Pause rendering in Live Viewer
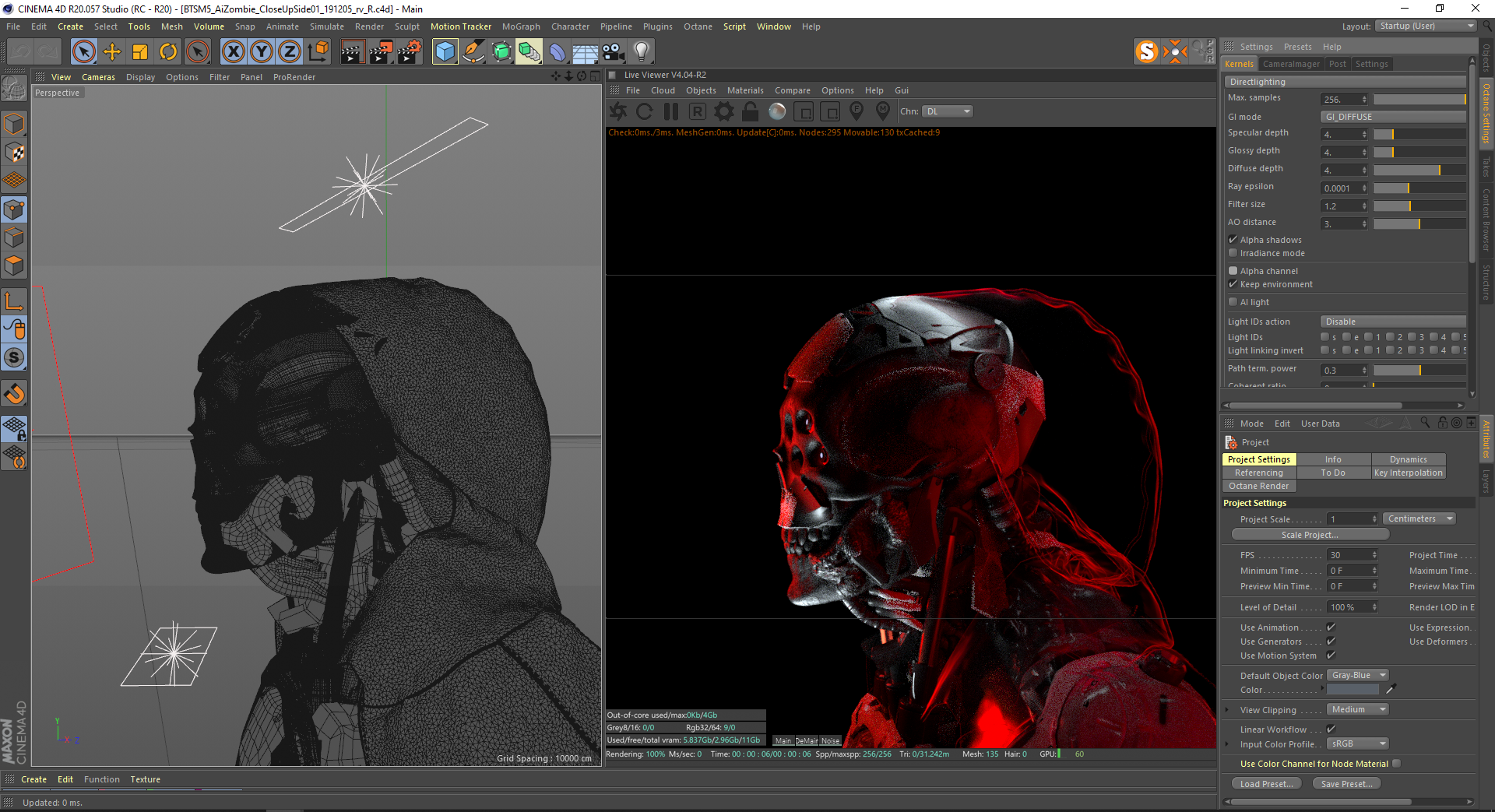The image size is (1495, 812). point(670,111)
